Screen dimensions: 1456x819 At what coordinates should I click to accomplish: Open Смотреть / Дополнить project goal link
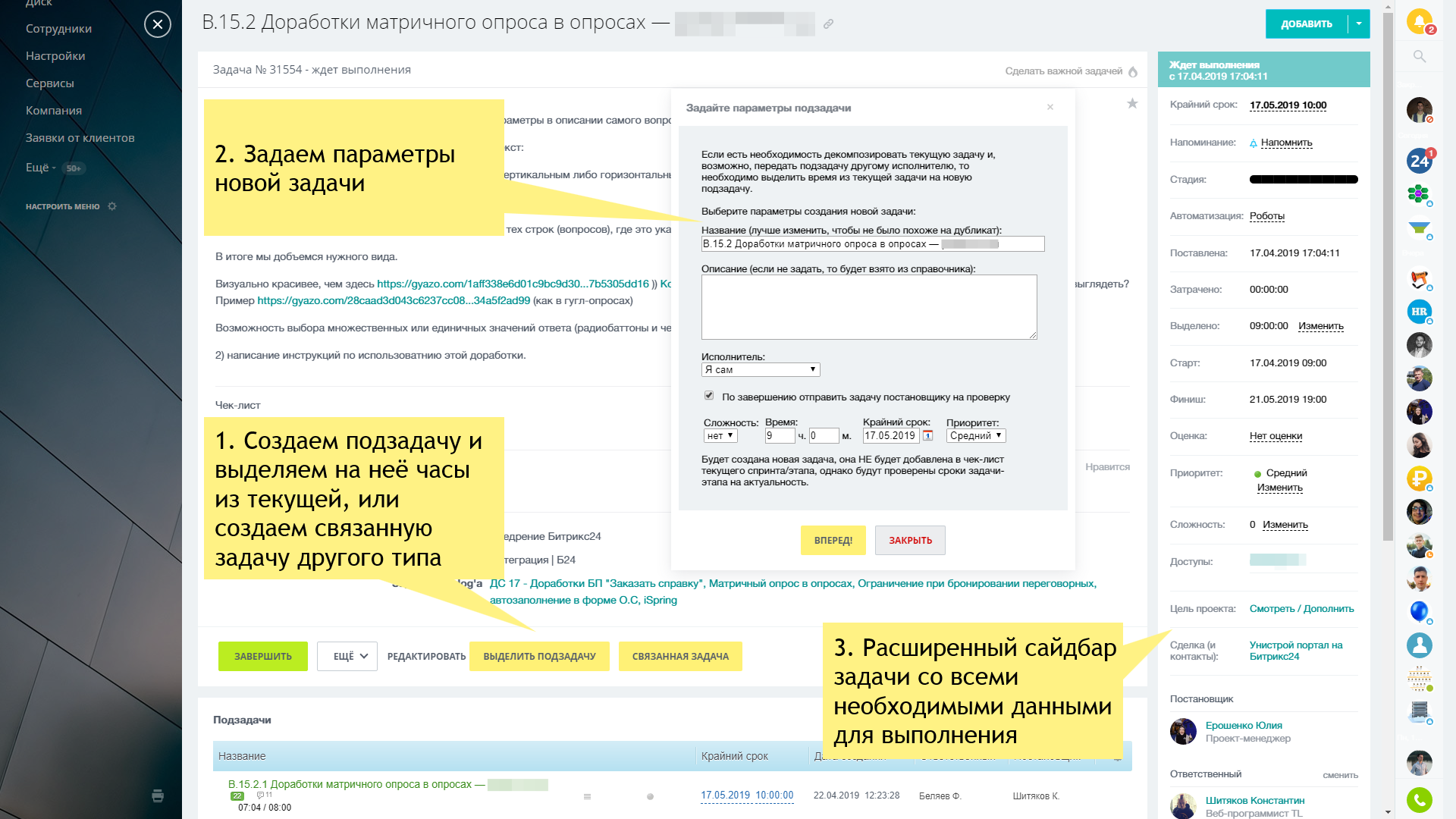click(x=1301, y=609)
